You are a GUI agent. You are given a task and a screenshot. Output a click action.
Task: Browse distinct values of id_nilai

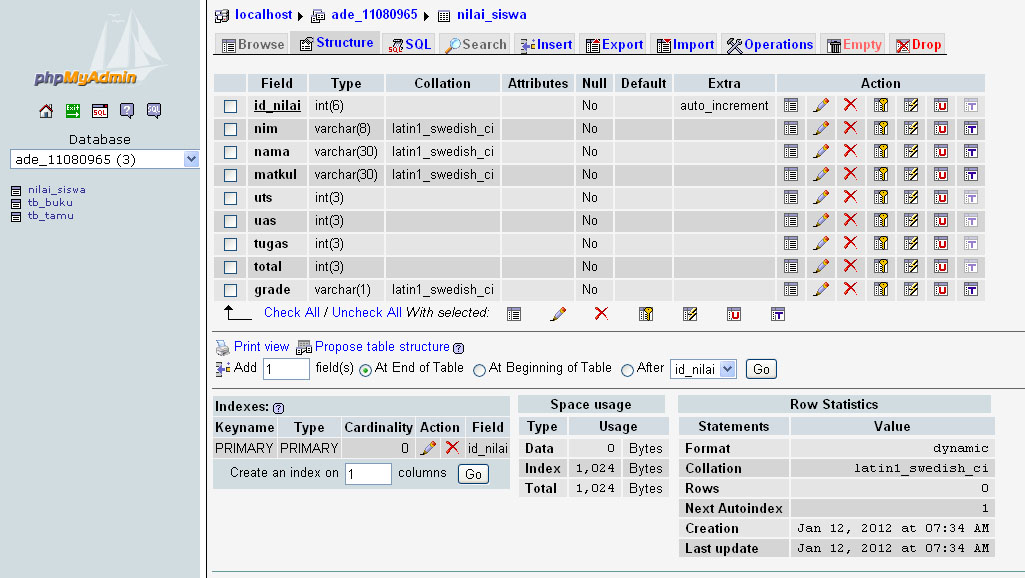click(x=790, y=105)
